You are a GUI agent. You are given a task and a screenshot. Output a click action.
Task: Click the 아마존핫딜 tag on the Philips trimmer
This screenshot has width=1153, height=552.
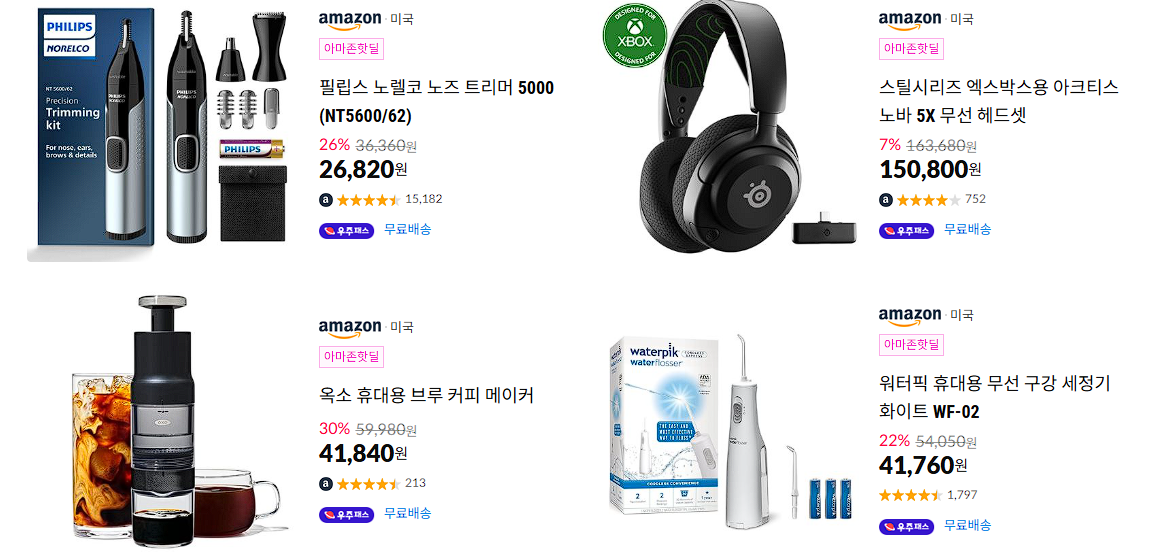point(351,49)
